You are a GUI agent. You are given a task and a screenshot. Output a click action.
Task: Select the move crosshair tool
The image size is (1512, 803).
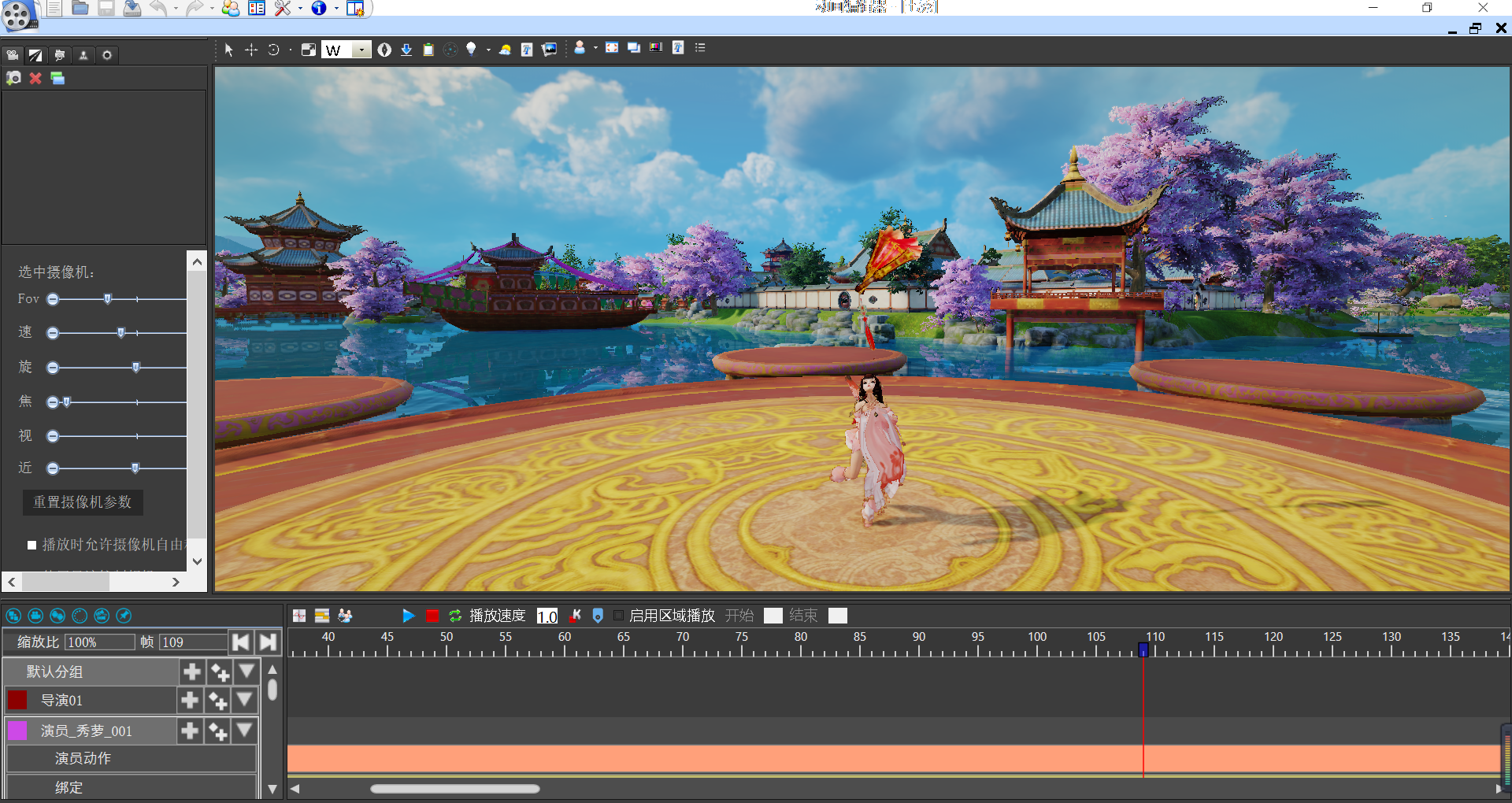coord(251,50)
